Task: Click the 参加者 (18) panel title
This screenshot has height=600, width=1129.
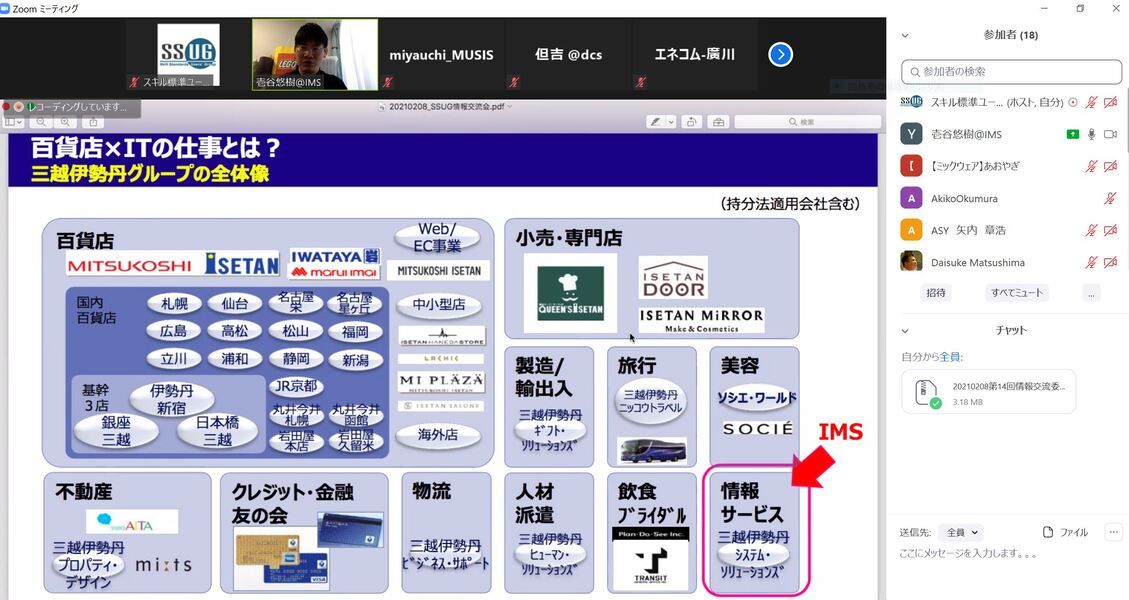Action: coord(1011,35)
